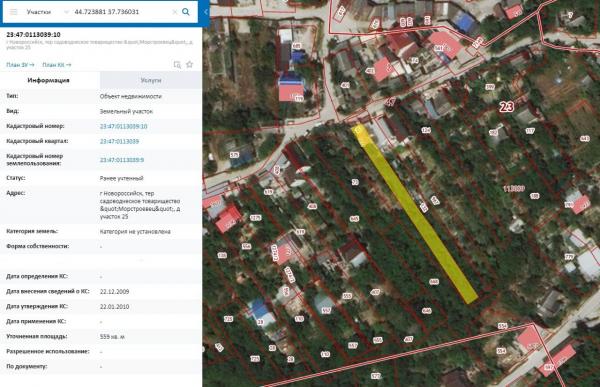Open cadastral quarter 23:47:0113039 link
Screen dimensions: 600x387
(119, 141)
